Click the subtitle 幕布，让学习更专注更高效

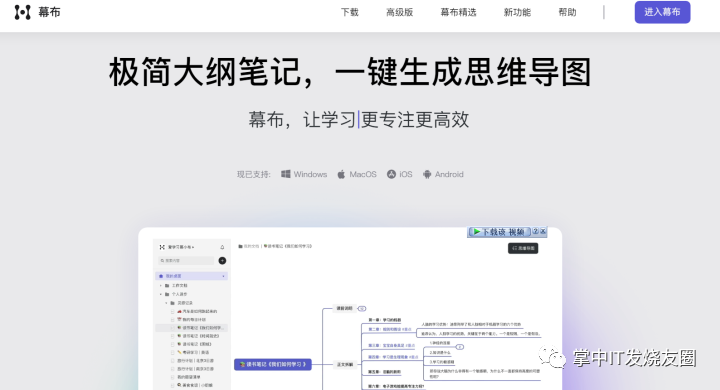tap(359, 119)
